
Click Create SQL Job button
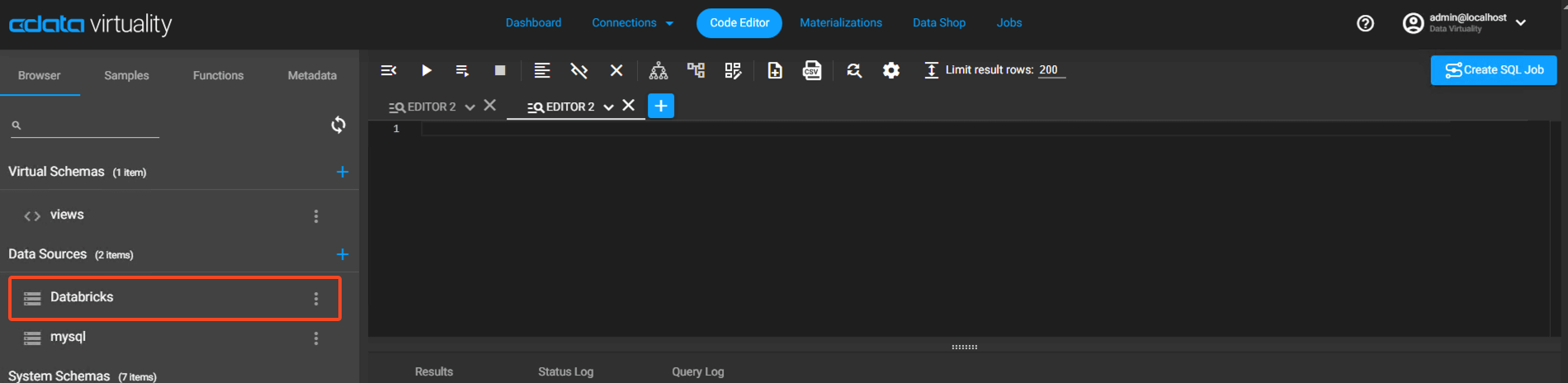pos(1494,70)
